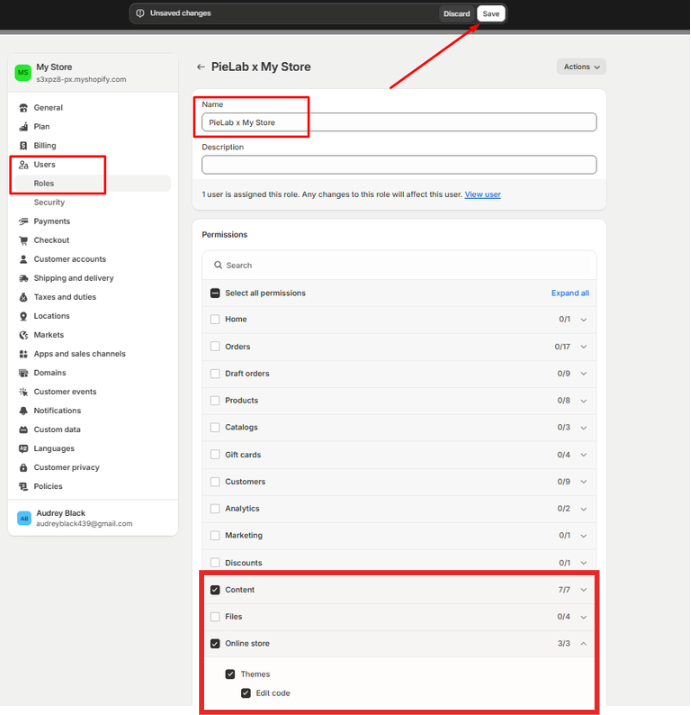Open the Actions dropdown
The width and height of the screenshot is (691, 715).
coord(581,67)
